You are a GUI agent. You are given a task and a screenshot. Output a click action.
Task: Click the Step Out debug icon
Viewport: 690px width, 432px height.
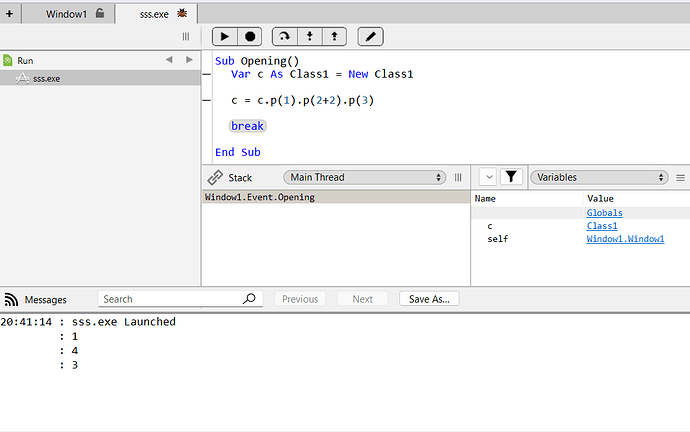[x=334, y=37]
